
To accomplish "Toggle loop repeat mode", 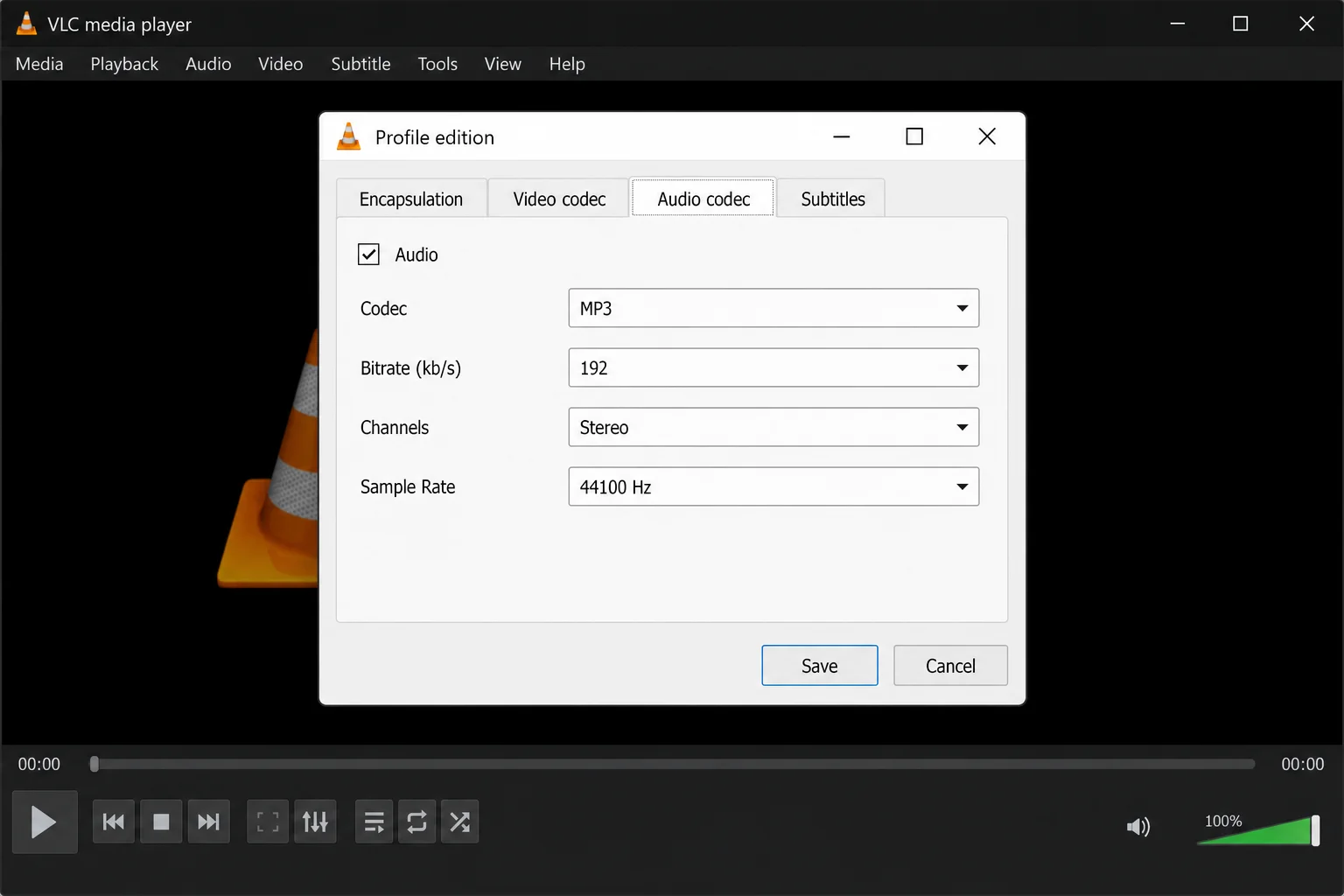I will pos(417,822).
